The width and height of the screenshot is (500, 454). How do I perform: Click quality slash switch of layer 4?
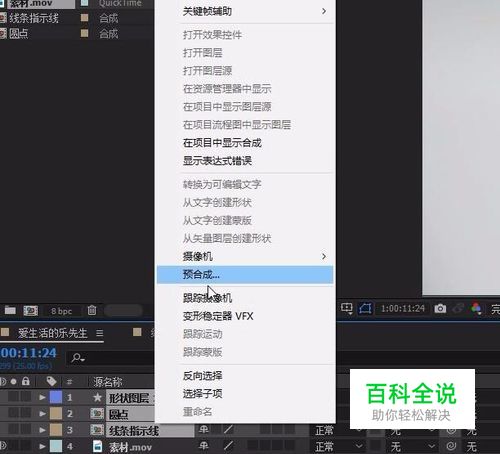pos(228,446)
